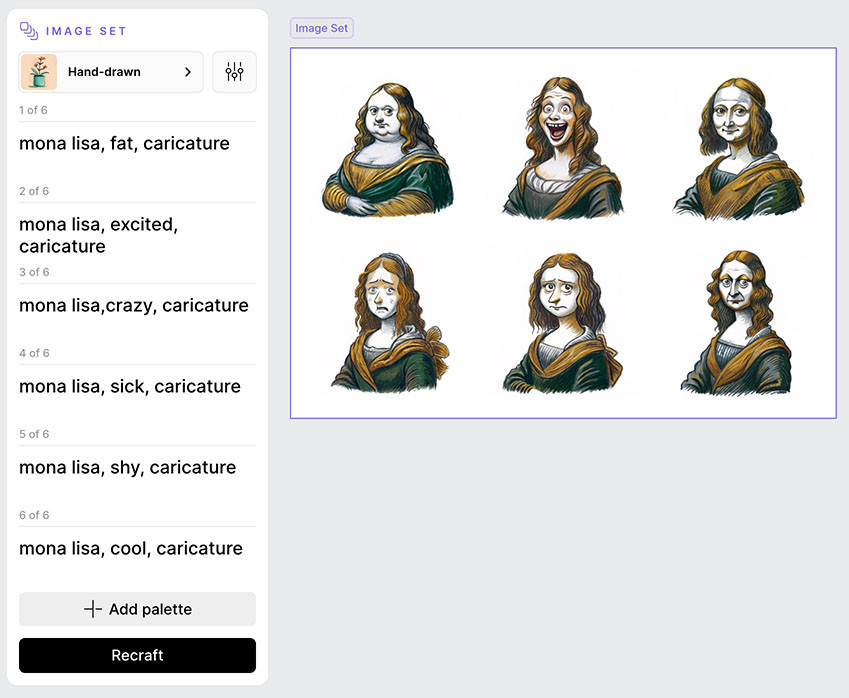This screenshot has height=698, width=849.
Task: Edit the "mona lisa,crazy, caricature" prompt
Action: (x=134, y=305)
